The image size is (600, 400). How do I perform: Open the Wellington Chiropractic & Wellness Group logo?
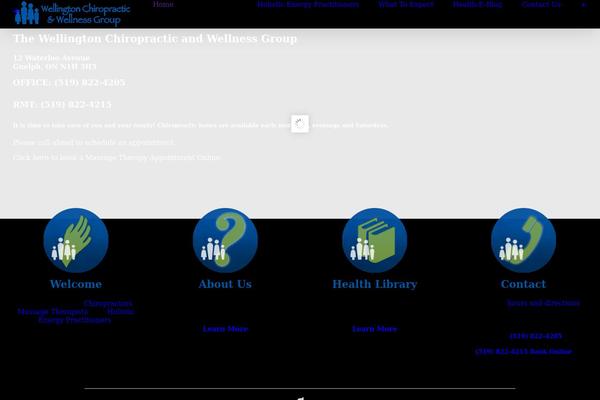pyautogui.click(x=72, y=14)
